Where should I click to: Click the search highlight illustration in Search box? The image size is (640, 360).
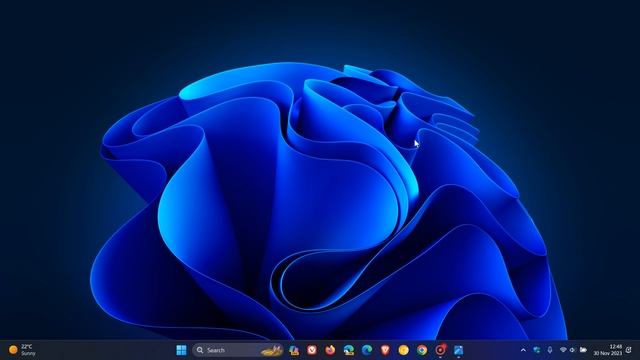click(271, 350)
